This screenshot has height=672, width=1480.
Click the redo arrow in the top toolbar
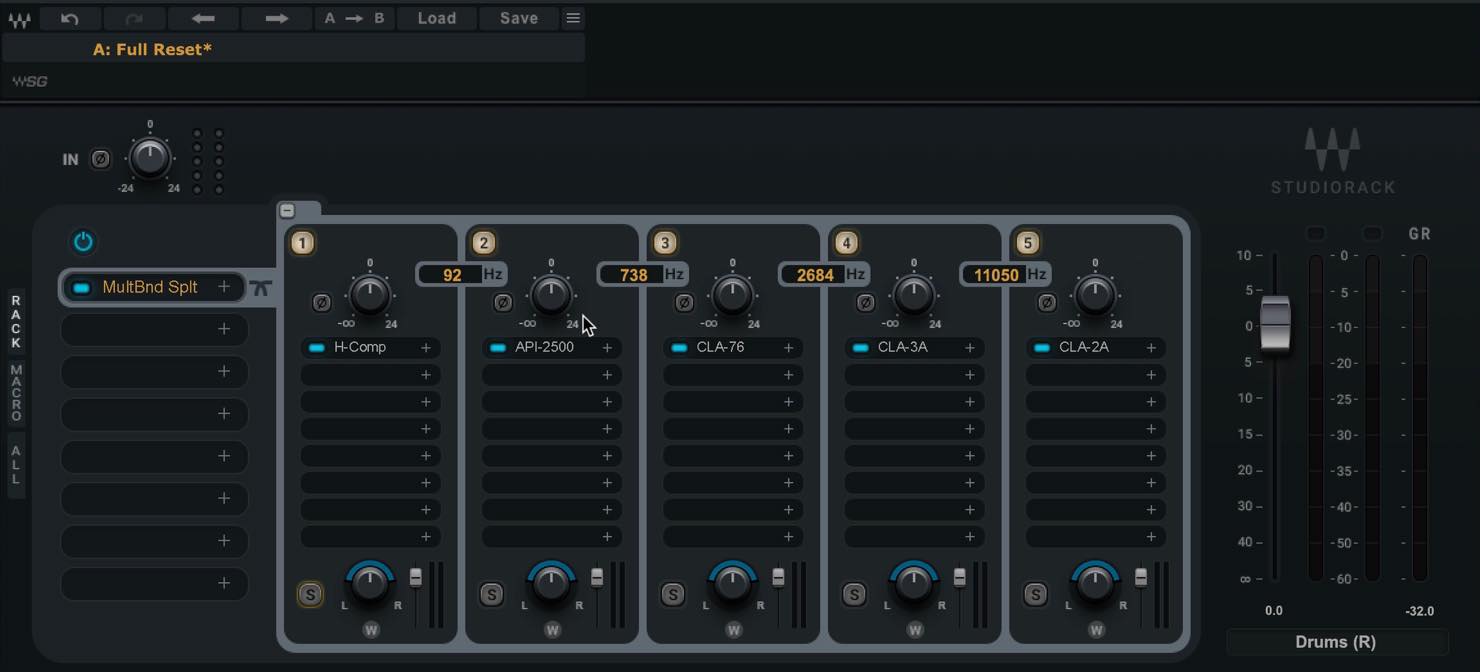[x=137, y=18]
